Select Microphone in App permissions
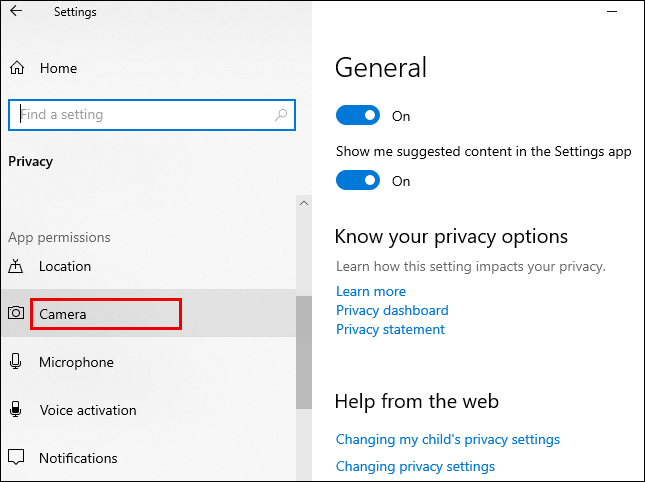The width and height of the screenshot is (645, 482). coord(76,362)
